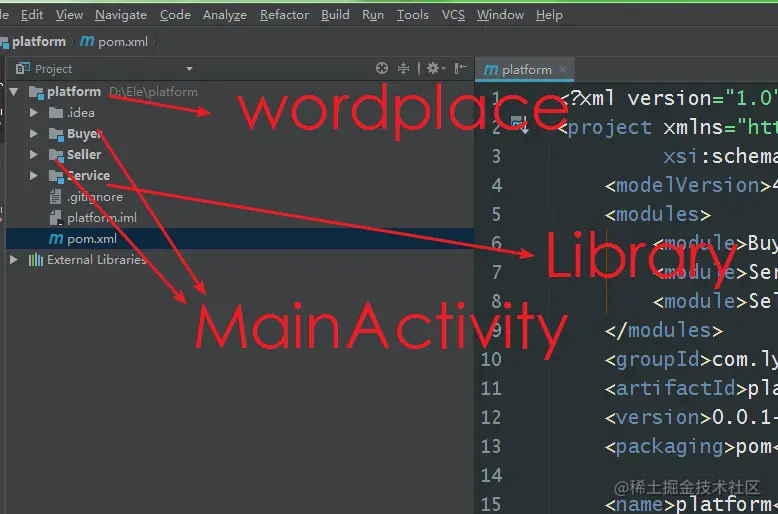Open the Window menu
Viewport: 778px width, 514px height.
[x=500, y=15]
